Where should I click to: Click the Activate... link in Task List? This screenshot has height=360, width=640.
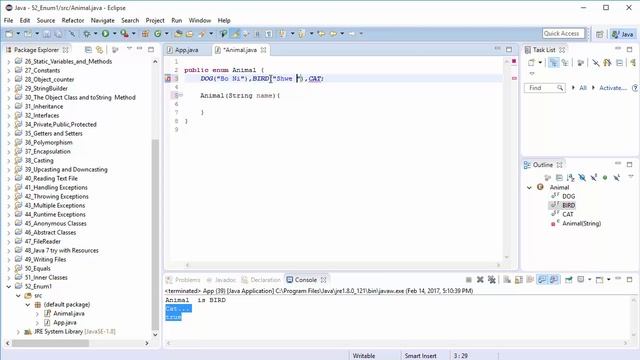click(x=613, y=88)
